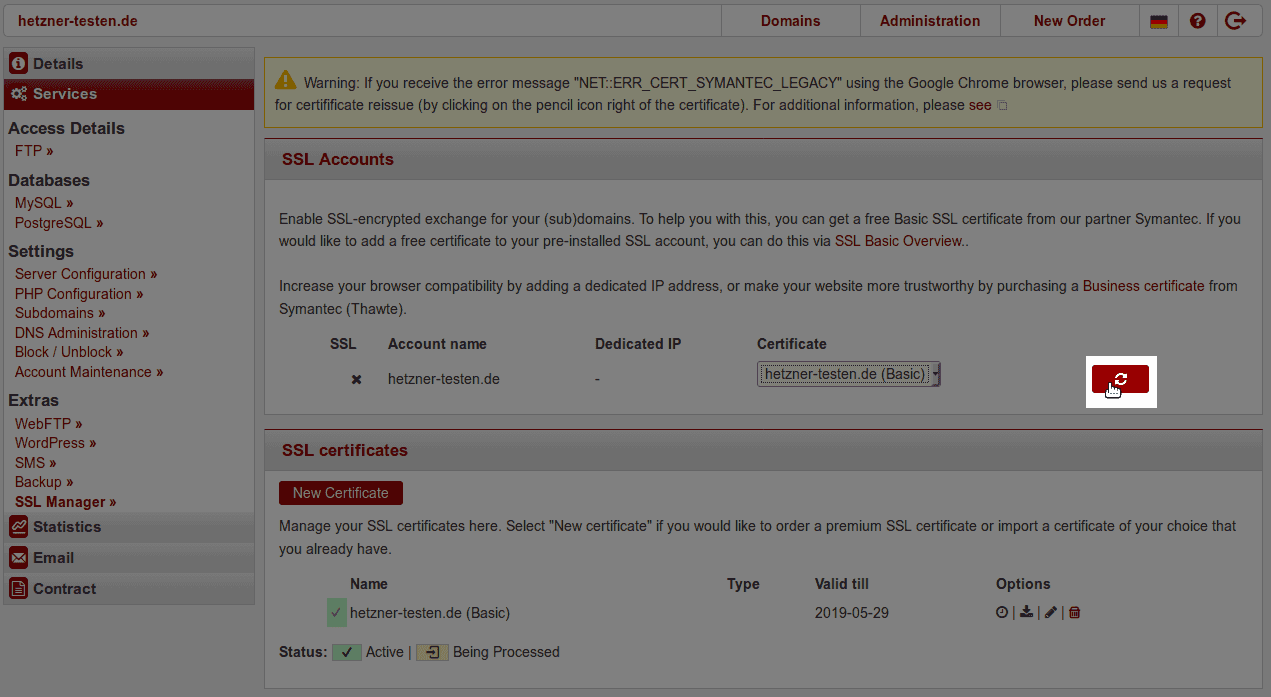Download the hetzner-testen.de certificate
Image resolution: width=1271 pixels, height=697 pixels.
pyautogui.click(x=1025, y=611)
